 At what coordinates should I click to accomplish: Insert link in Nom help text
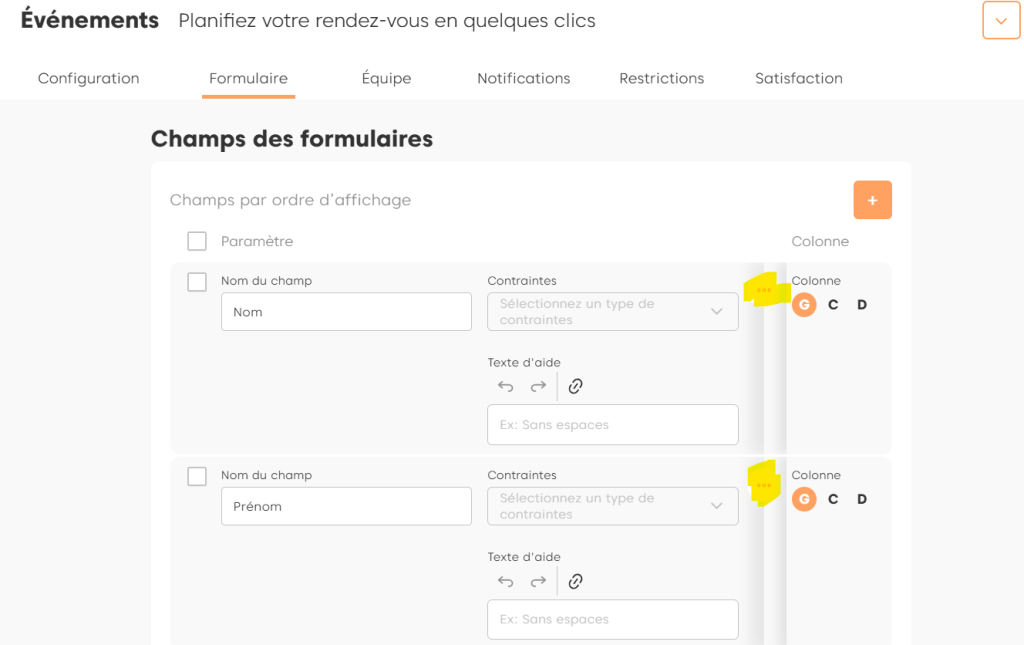point(575,386)
